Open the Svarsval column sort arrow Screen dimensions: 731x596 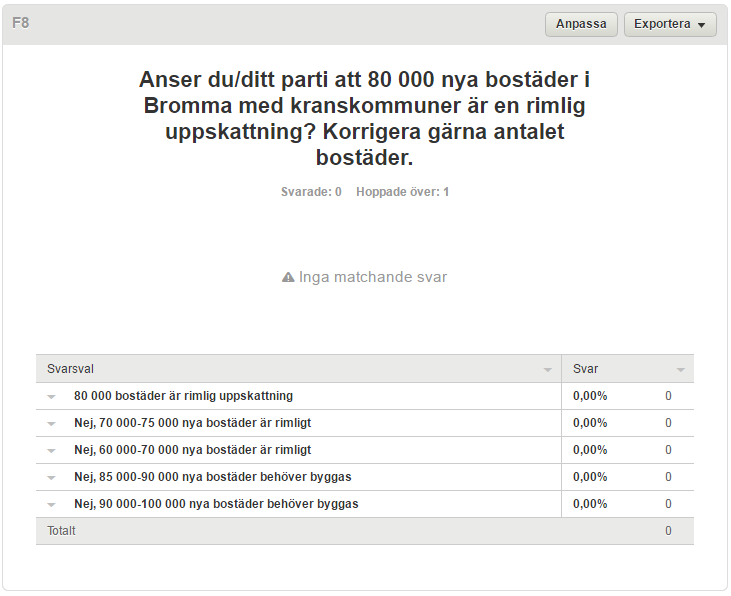[x=548, y=370]
